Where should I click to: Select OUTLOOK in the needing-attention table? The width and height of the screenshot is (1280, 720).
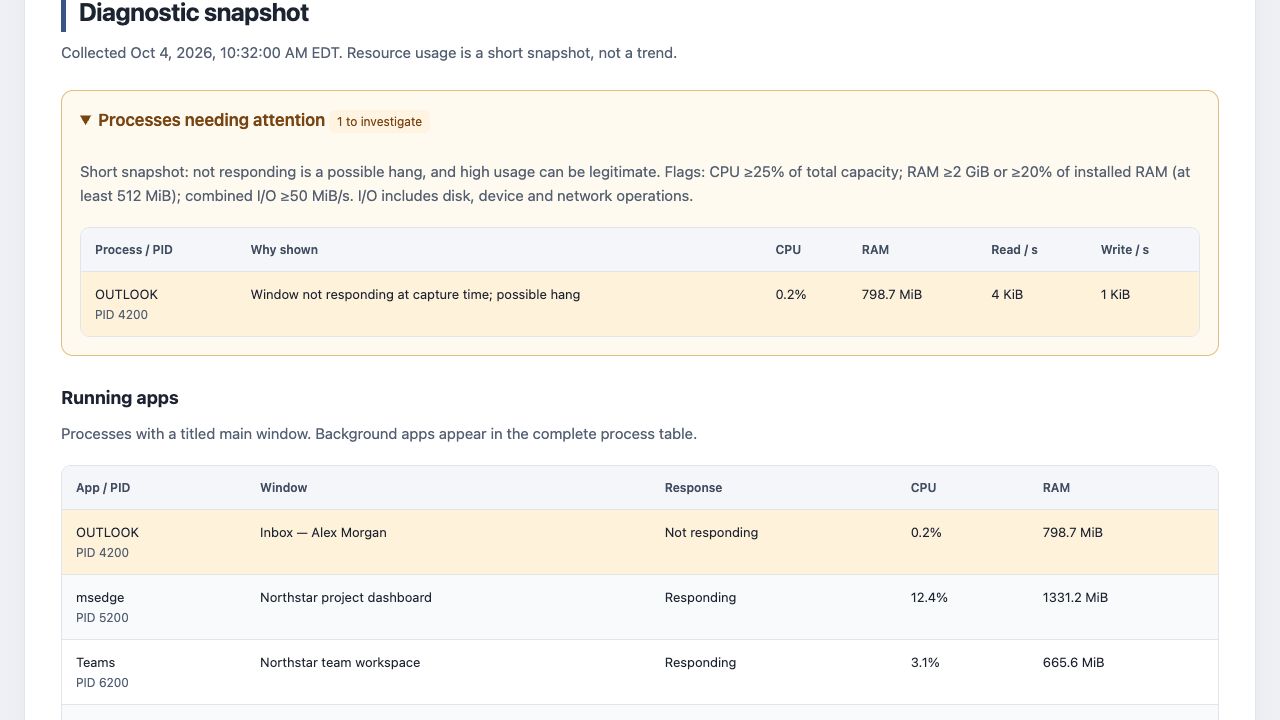click(126, 295)
